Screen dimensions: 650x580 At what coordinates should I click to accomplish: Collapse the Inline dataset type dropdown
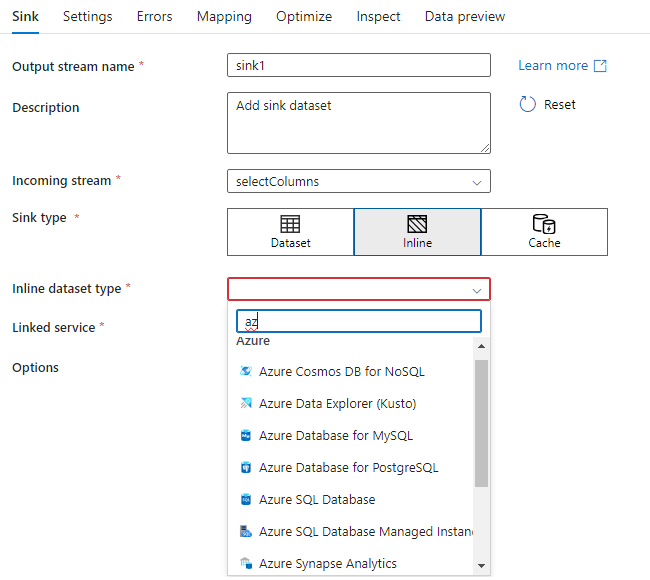[476, 290]
